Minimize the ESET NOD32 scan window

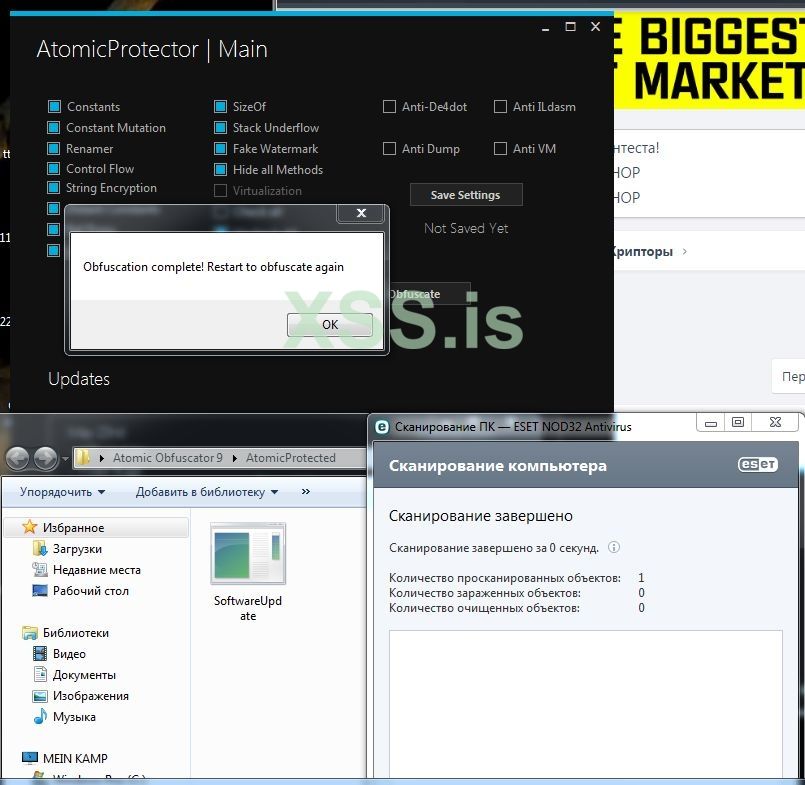(x=711, y=423)
